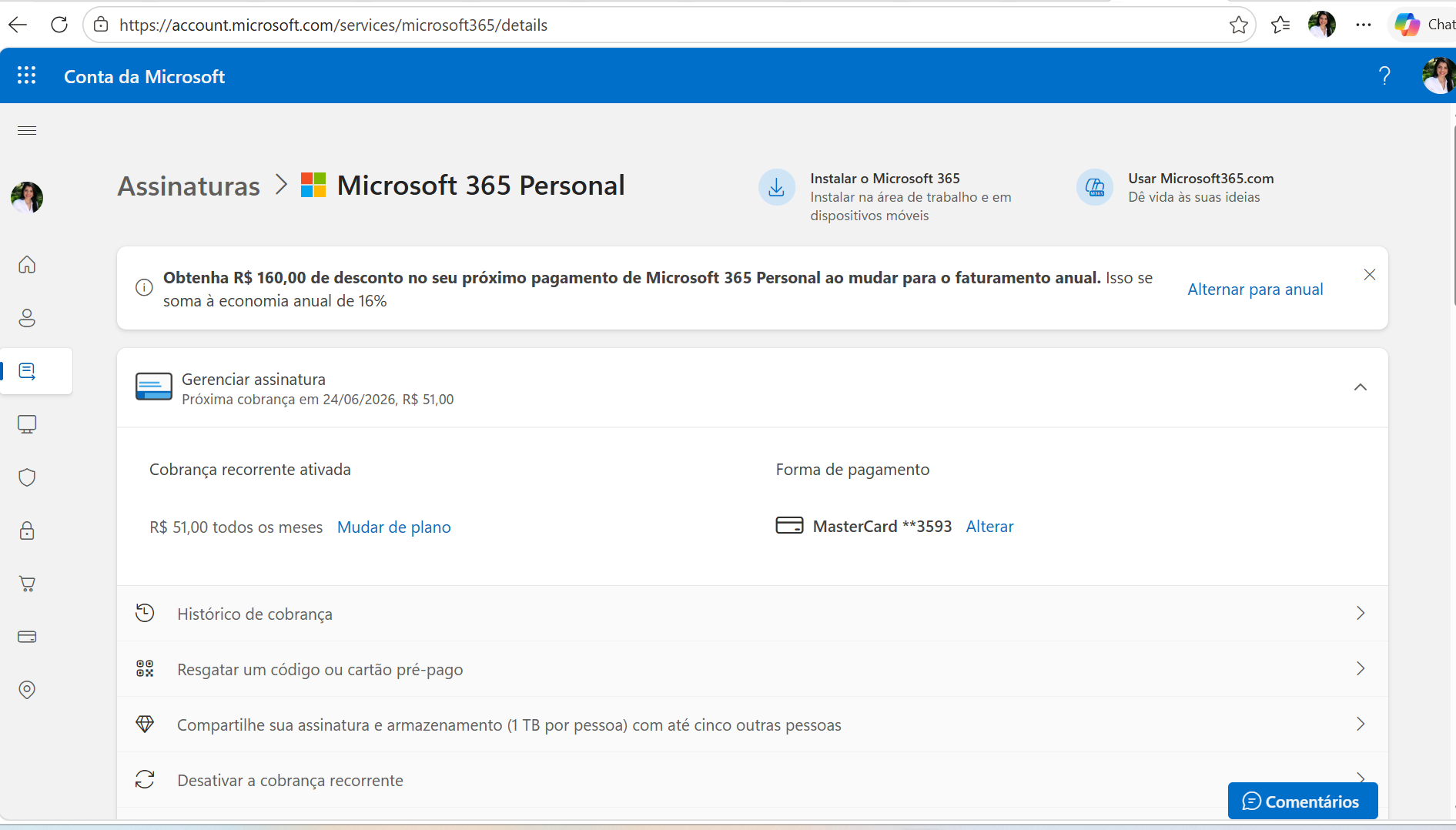This screenshot has height=830, width=1456.
Task: Go to the Home sidebar icon
Action: (x=27, y=265)
